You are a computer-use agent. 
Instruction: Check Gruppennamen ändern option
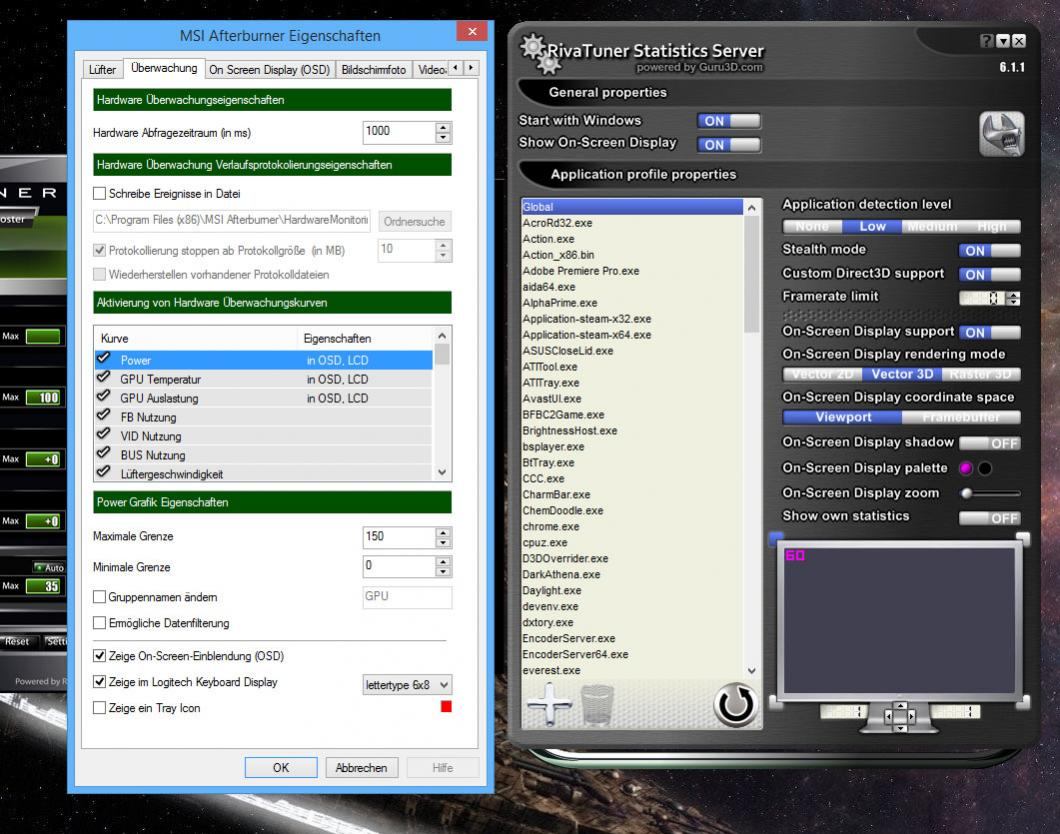pos(99,597)
